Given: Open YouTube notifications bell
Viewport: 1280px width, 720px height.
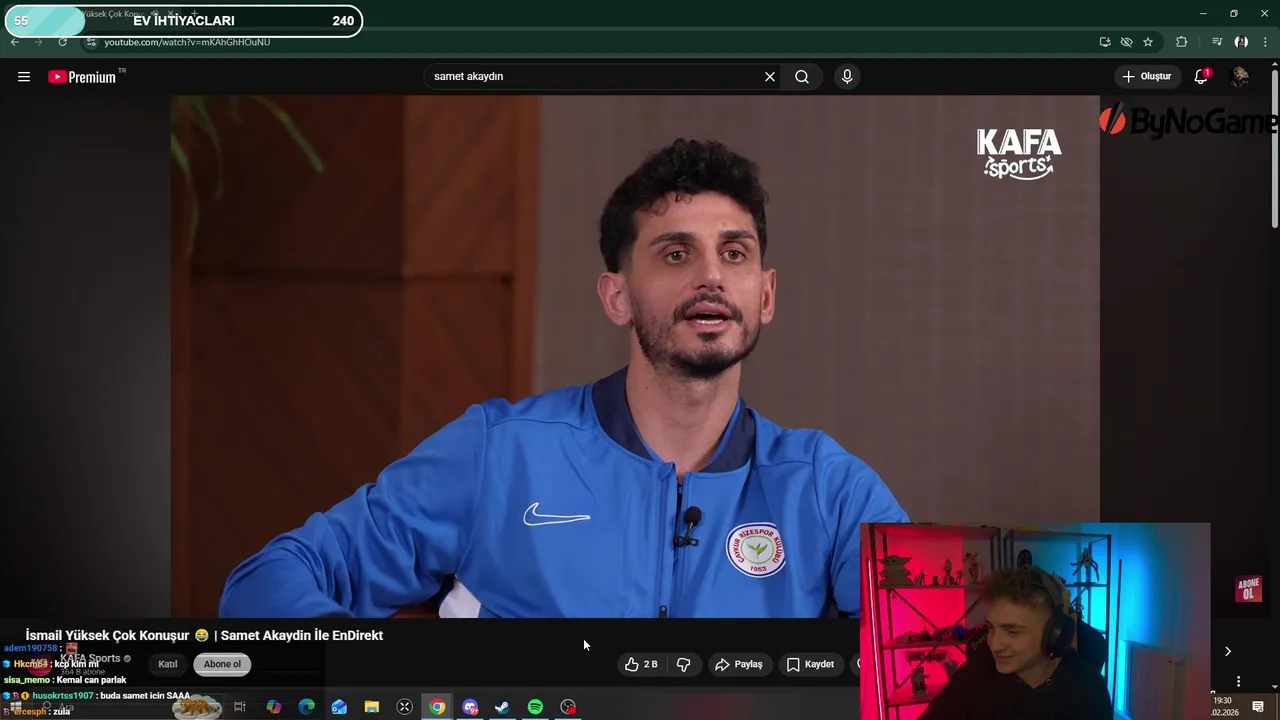Looking at the screenshot, I should 1201,77.
